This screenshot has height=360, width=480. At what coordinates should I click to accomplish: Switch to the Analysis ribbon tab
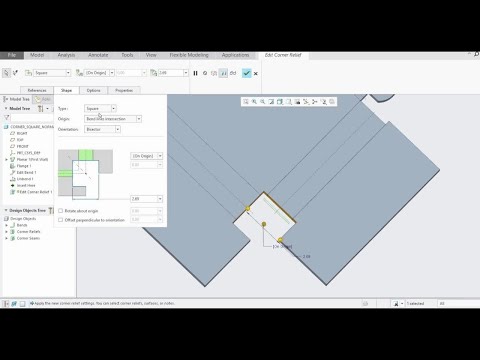66,55
